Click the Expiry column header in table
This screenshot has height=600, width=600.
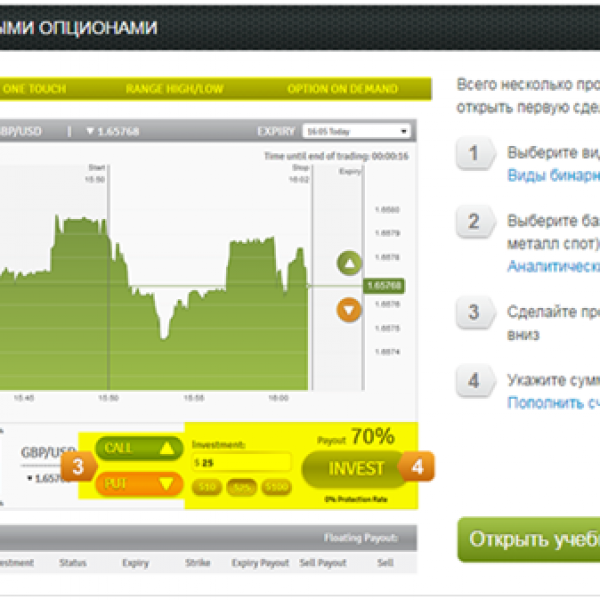(x=135, y=563)
